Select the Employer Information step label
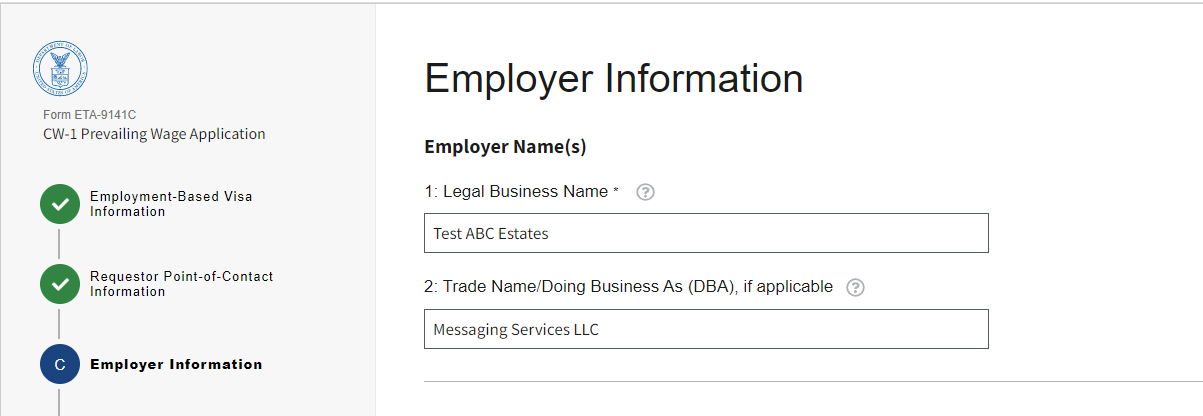 [x=176, y=365]
